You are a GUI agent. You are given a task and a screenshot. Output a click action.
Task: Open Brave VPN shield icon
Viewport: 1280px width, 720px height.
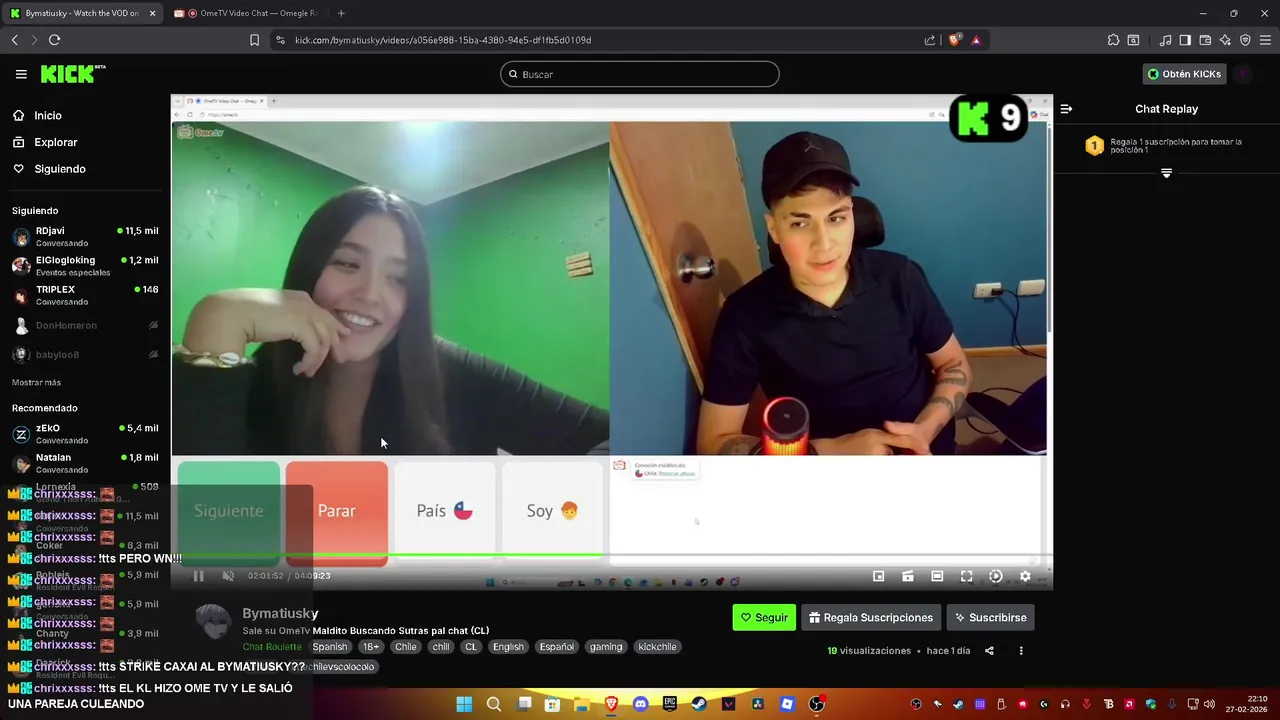click(1245, 40)
